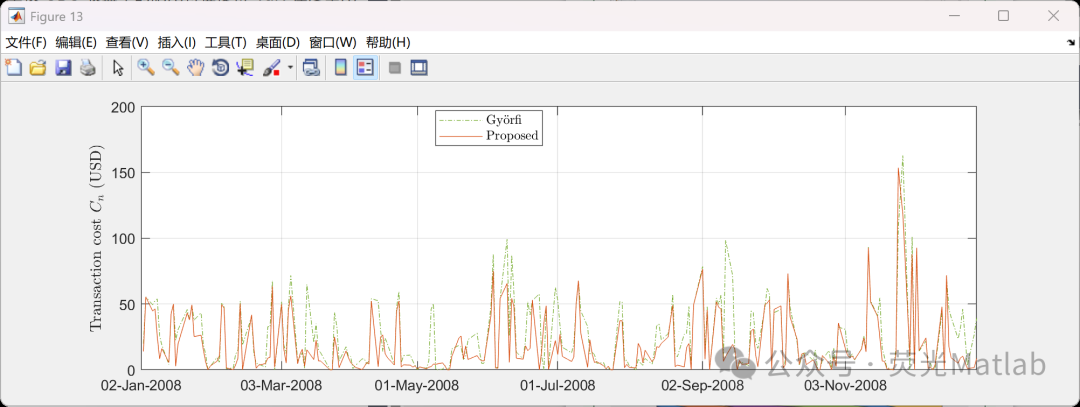This screenshot has width=1080, height=407.
Task: Open the 插入(I) menu
Action: (177, 43)
